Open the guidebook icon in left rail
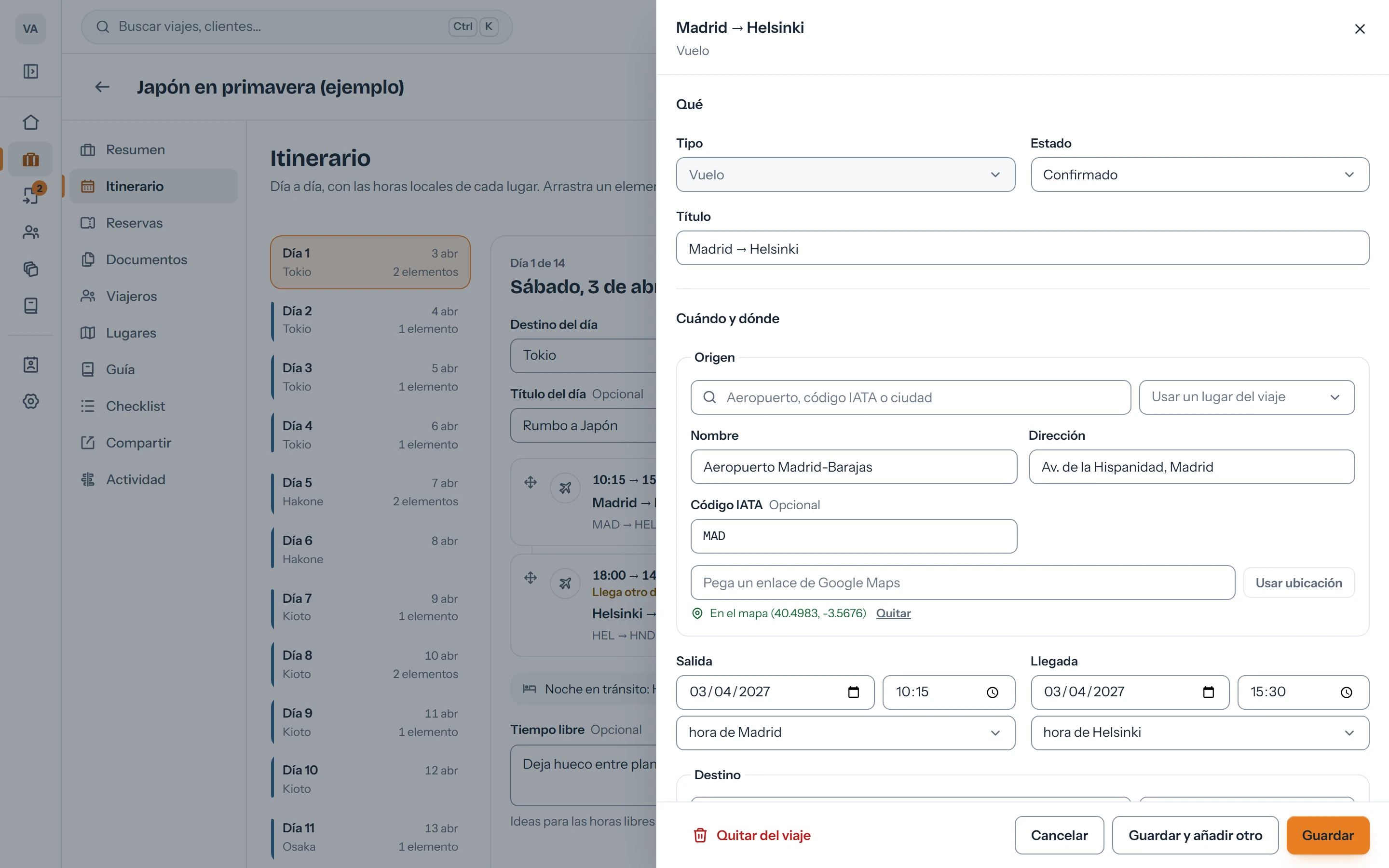 coord(30,305)
